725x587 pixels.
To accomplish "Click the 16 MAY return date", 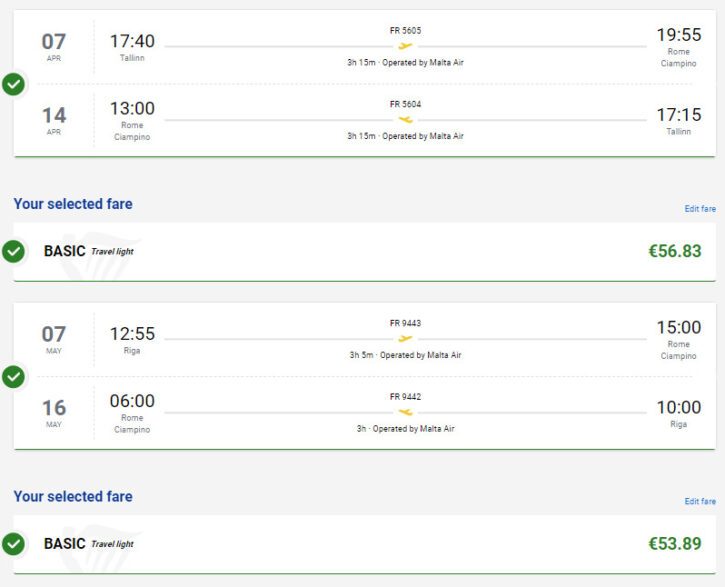I will point(54,413).
